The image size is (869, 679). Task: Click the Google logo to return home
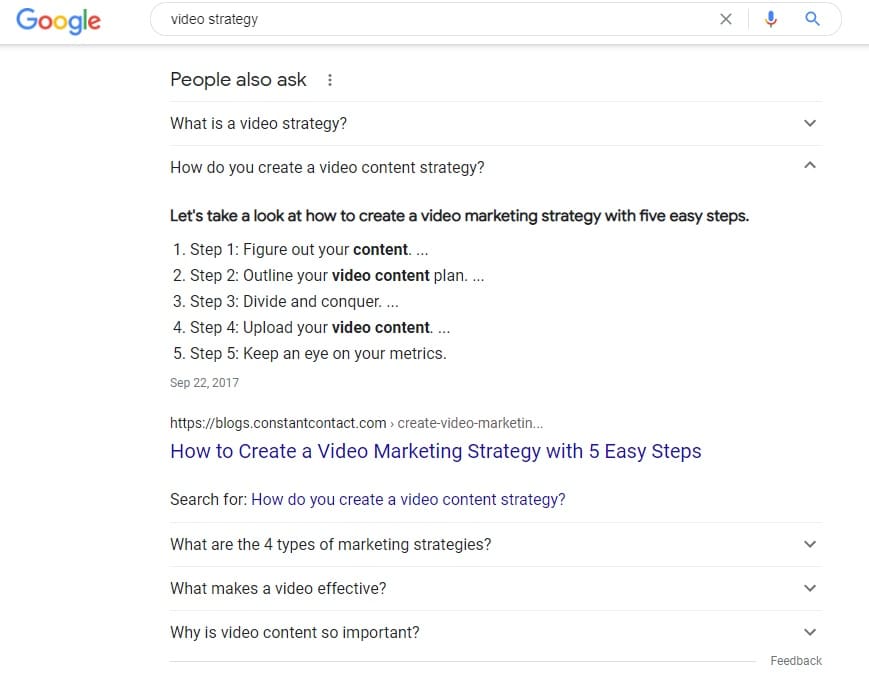tap(58, 21)
